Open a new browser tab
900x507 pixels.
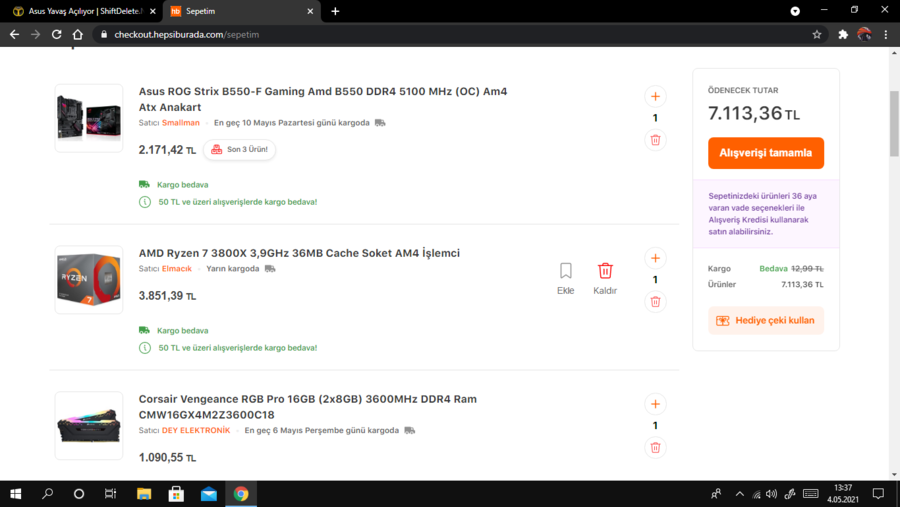(335, 11)
